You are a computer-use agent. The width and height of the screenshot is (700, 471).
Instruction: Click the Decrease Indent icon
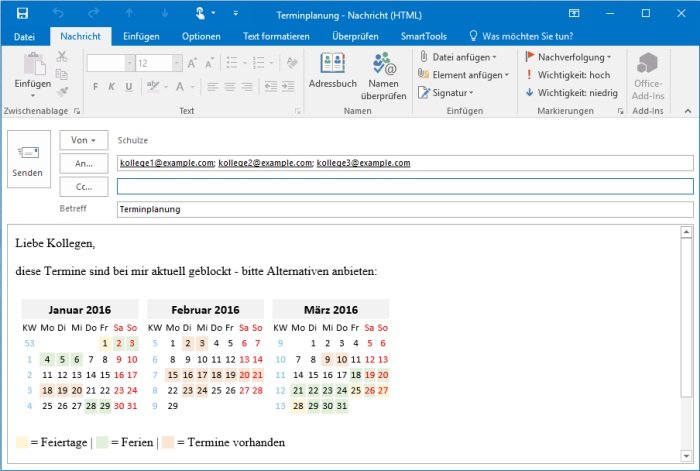(x=271, y=86)
